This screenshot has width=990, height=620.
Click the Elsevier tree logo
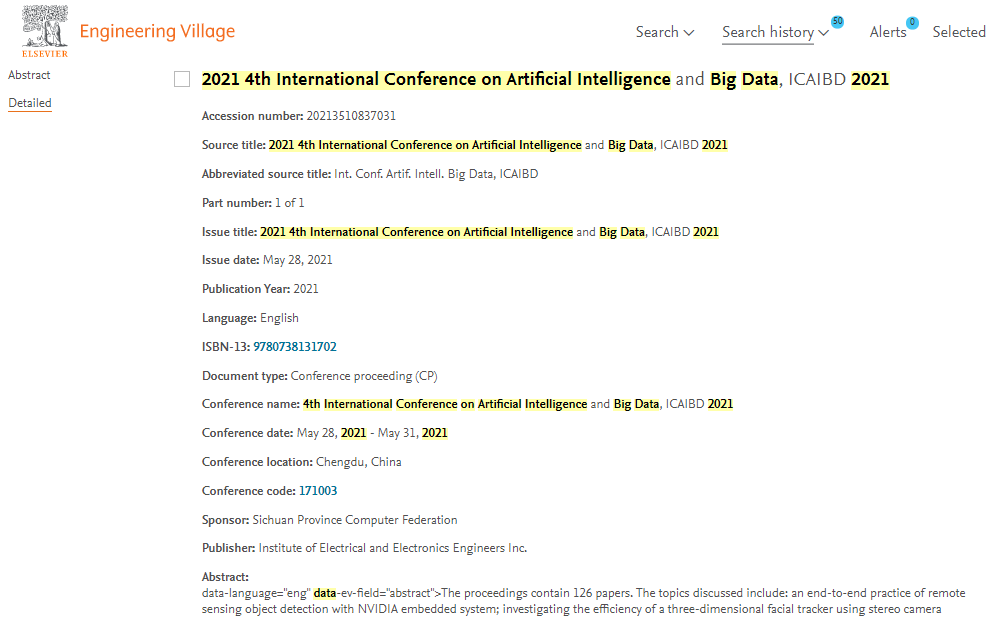pos(45,31)
